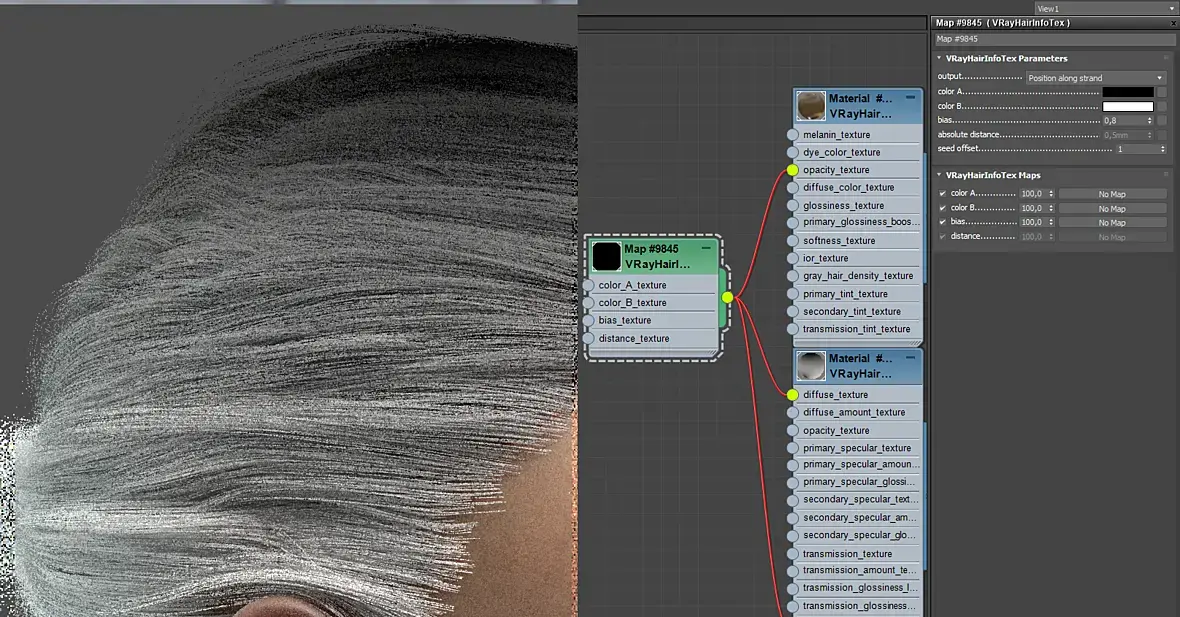Viewport: 1180px width, 617px height.
Task: Click the small map button beside bias value
Action: (1162, 120)
